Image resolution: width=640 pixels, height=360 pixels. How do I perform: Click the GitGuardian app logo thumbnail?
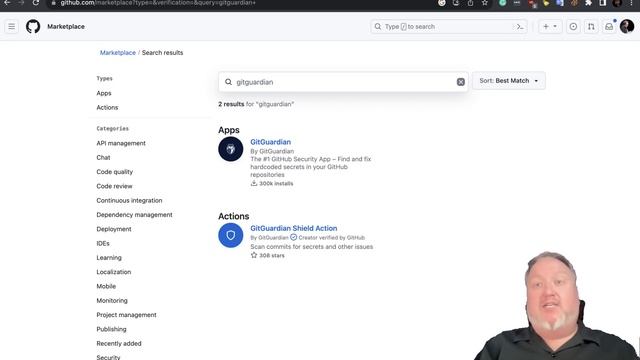click(231, 149)
